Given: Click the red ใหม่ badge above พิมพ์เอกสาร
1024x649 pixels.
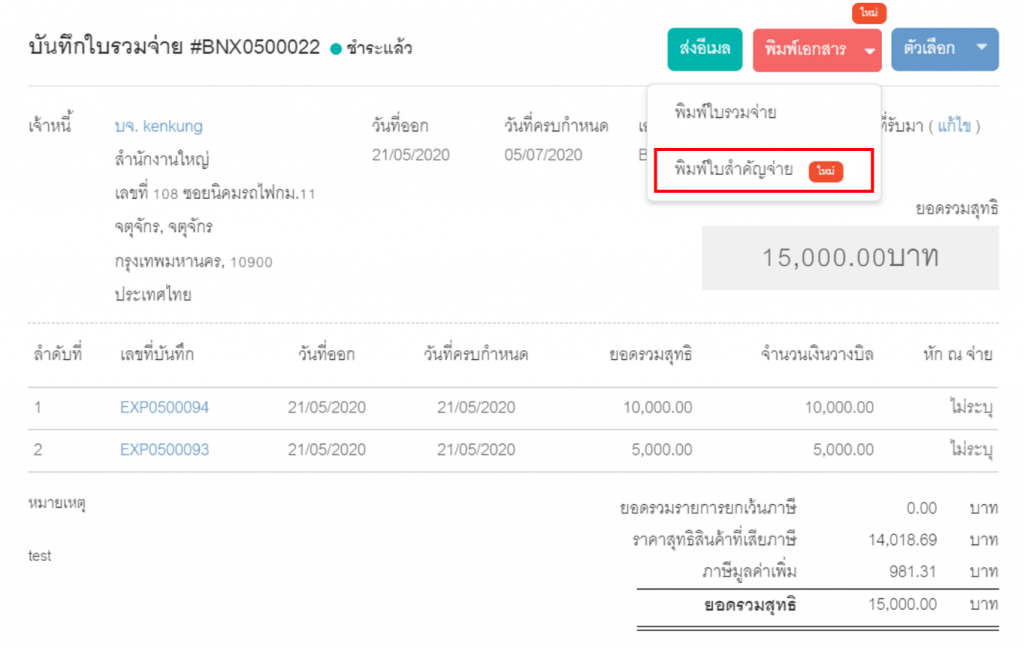Looking at the screenshot, I should 868,13.
